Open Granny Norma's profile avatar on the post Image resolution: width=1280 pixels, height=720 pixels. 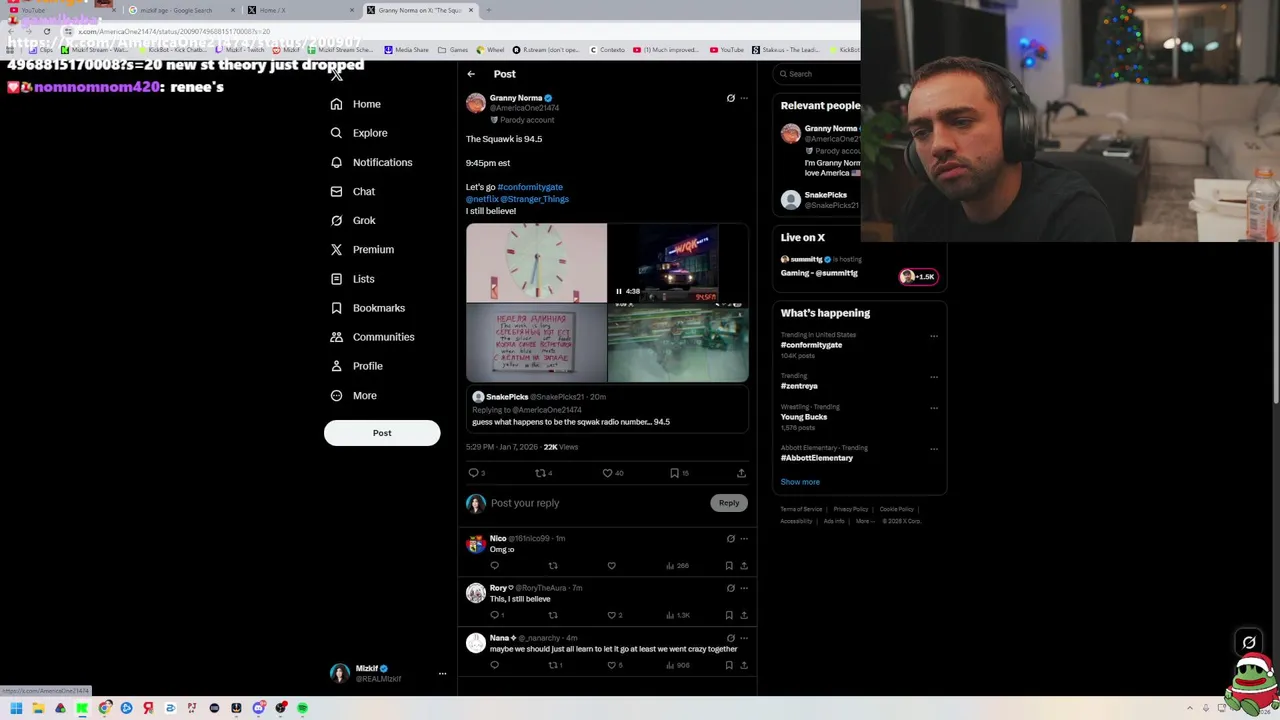click(x=476, y=103)
